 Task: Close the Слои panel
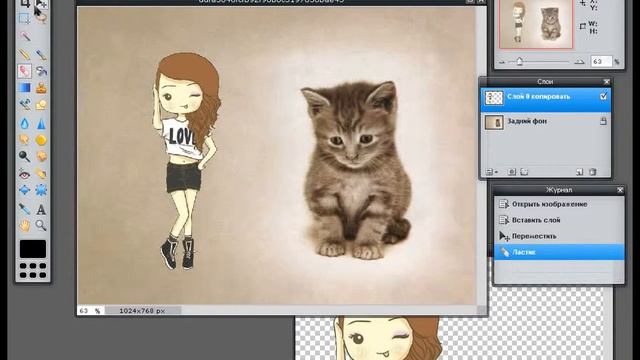pyautogui.click(x=607, y=82)
